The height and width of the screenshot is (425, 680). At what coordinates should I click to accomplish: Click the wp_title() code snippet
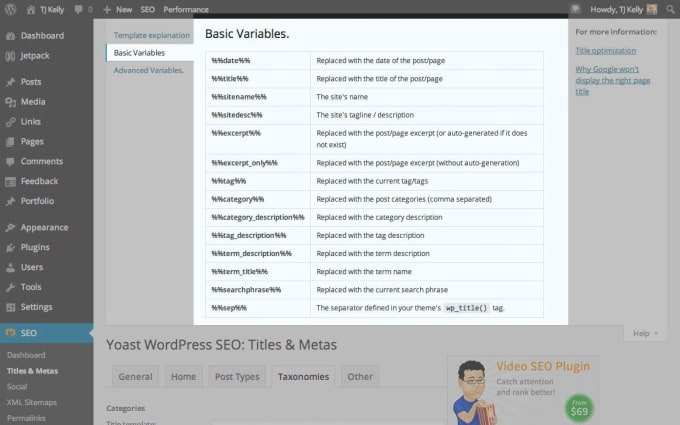tap(466, 308)
